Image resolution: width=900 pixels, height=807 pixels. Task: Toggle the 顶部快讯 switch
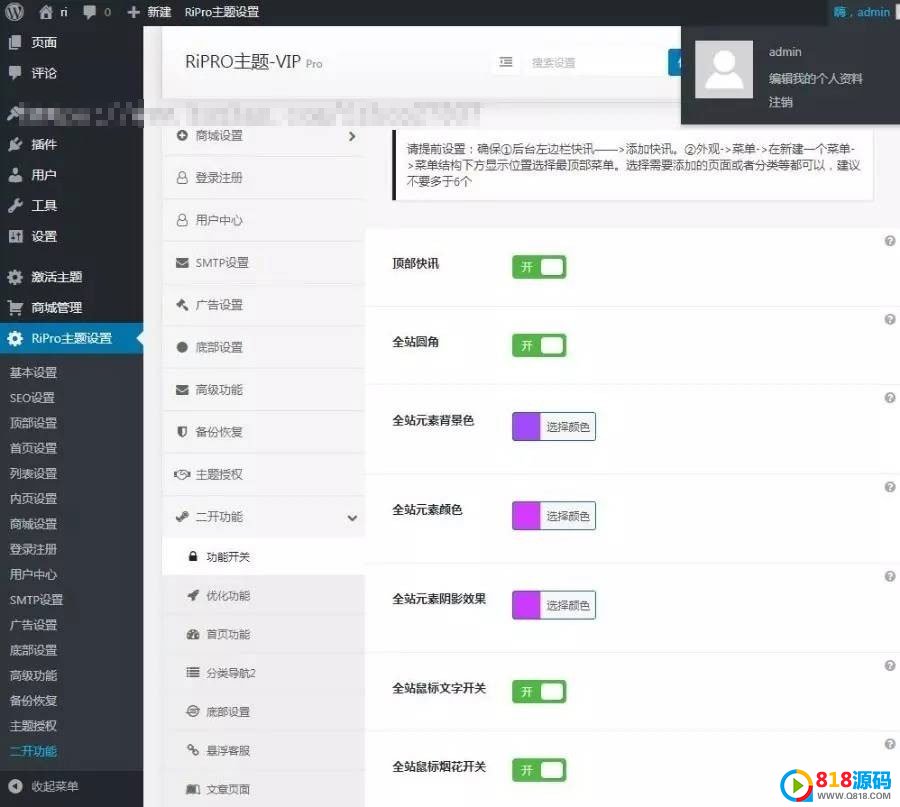[x=539, y=267]
